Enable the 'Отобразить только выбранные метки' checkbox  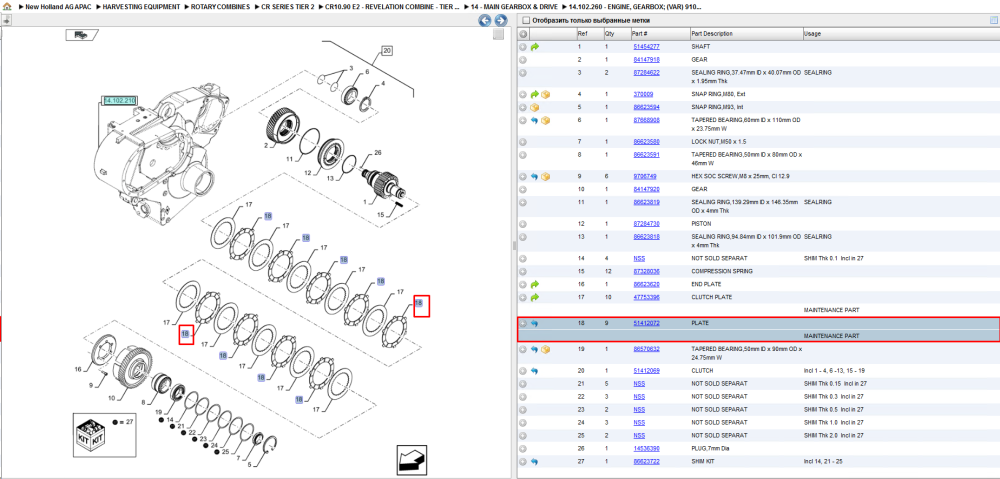[x=524, y=20]
